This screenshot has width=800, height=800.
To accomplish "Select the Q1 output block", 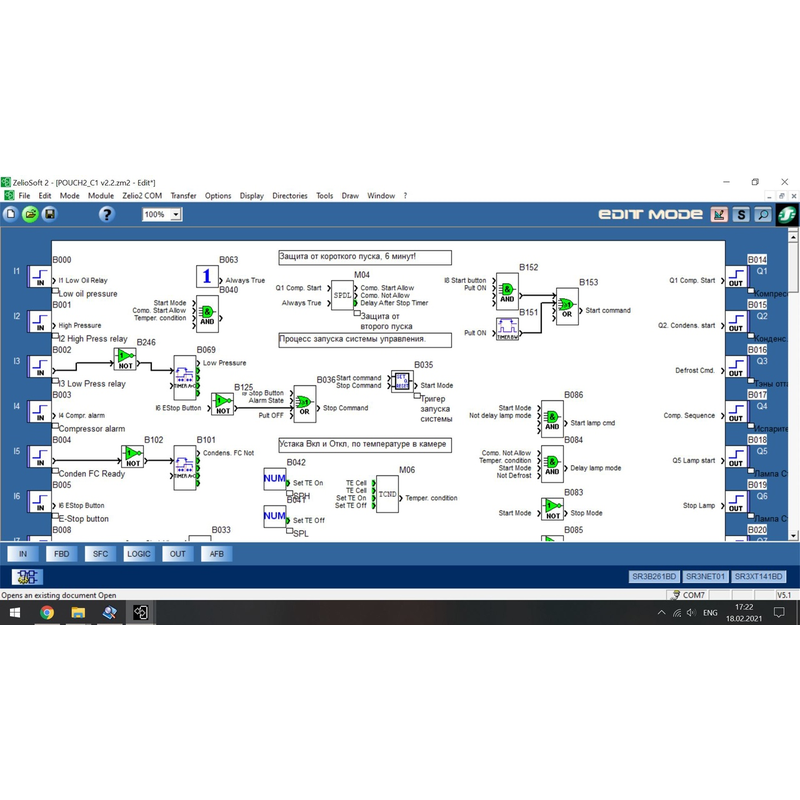I will [x=736, y=277].
